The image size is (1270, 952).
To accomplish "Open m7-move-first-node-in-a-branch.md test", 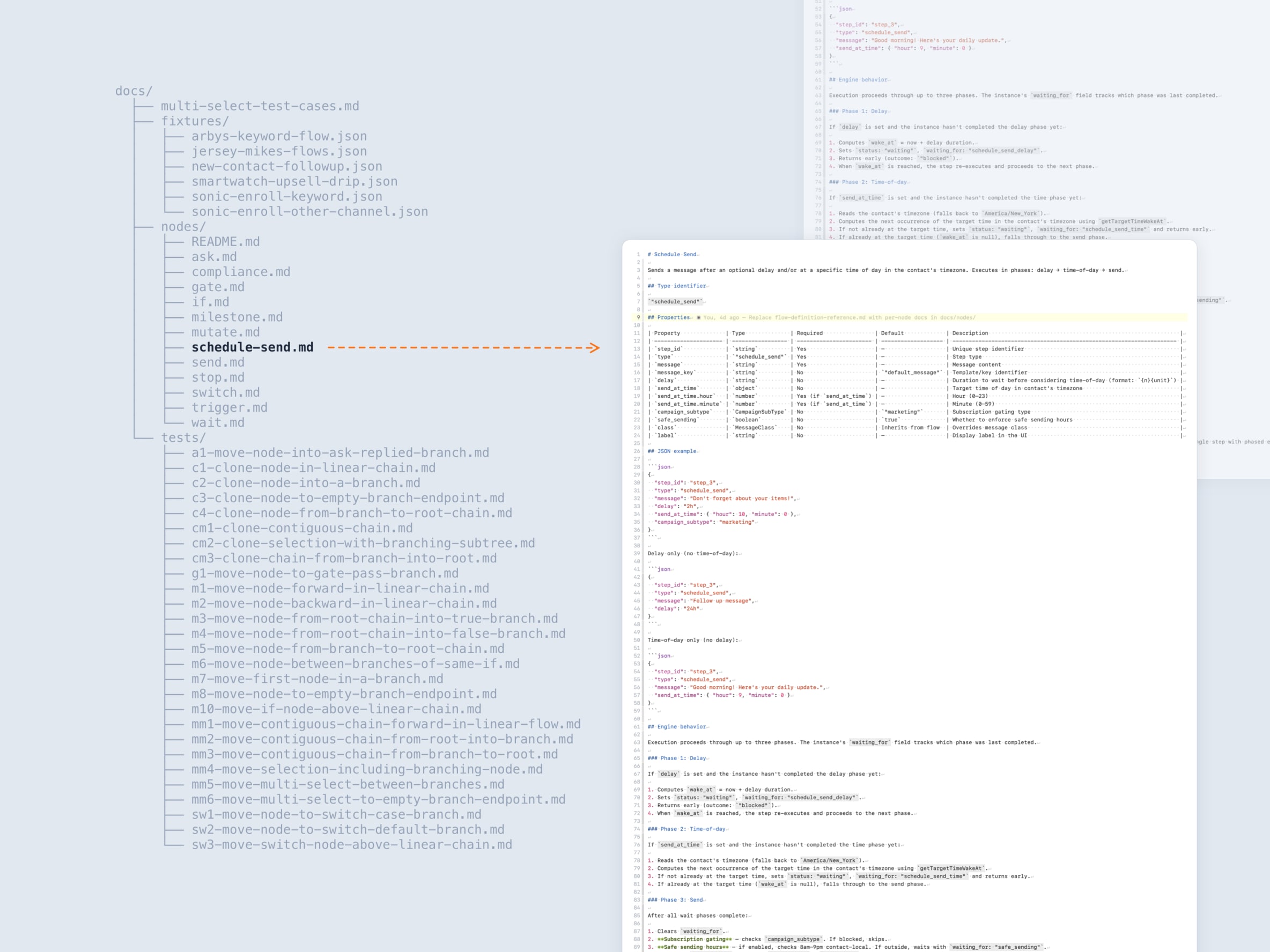I will (317, 679).
